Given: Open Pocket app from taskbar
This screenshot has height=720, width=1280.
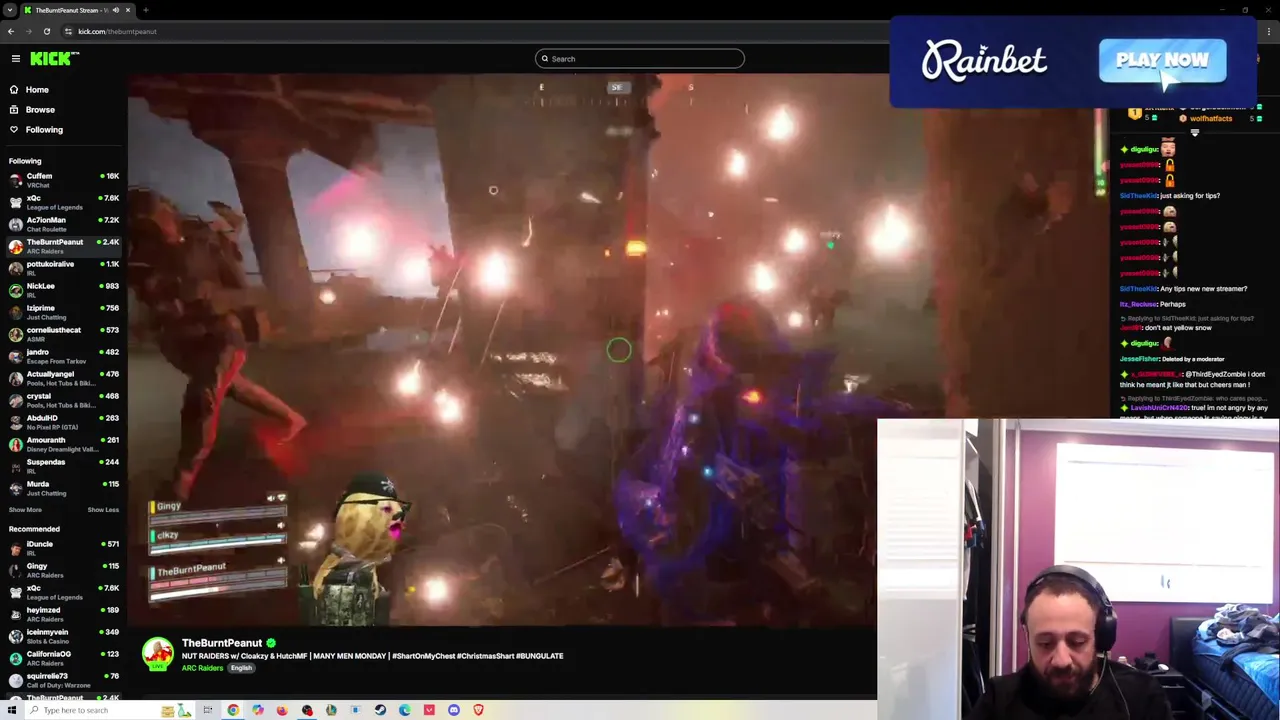Looking at the screenshot, I should point(429,710).
